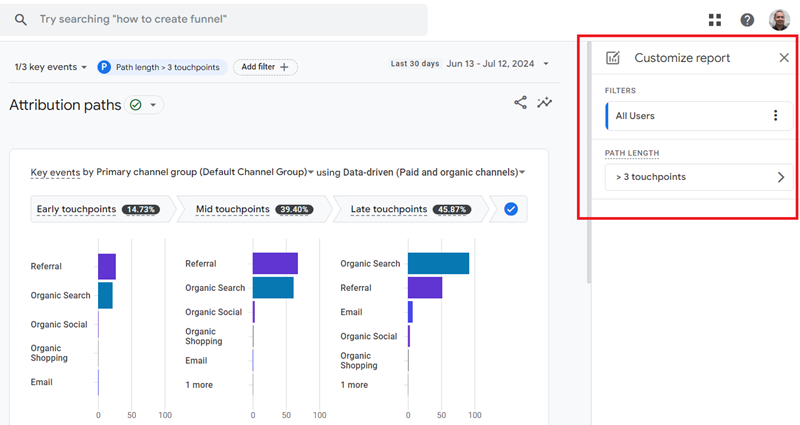The width and height of the screenshot is (800, 425).
Task: Select the All Users filter card
Action: click(698, 116)
